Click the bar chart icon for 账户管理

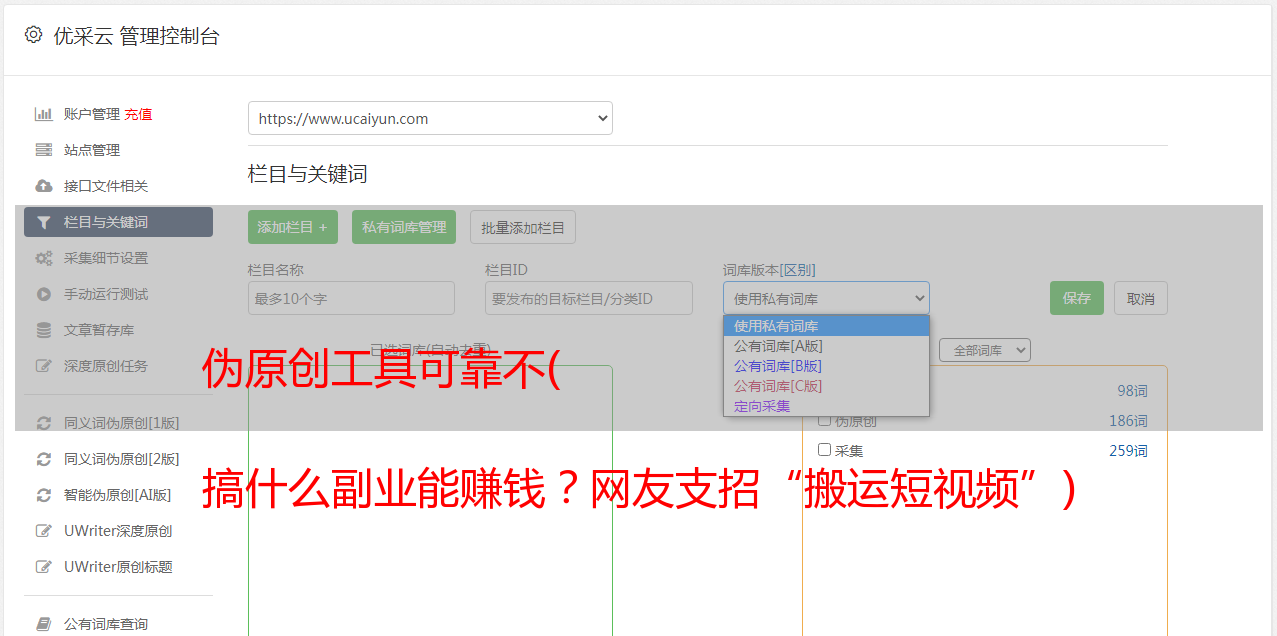pyautogui.click(x=43, y=114)
